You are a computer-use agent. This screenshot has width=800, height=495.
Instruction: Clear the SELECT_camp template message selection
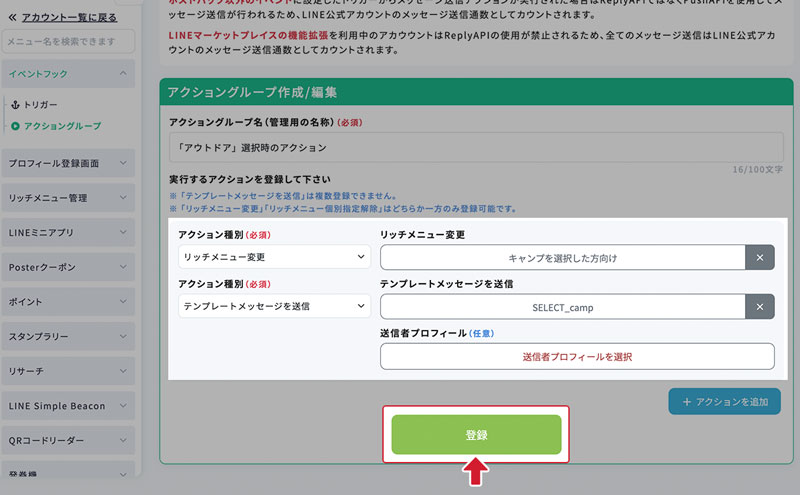coord(760,307)
